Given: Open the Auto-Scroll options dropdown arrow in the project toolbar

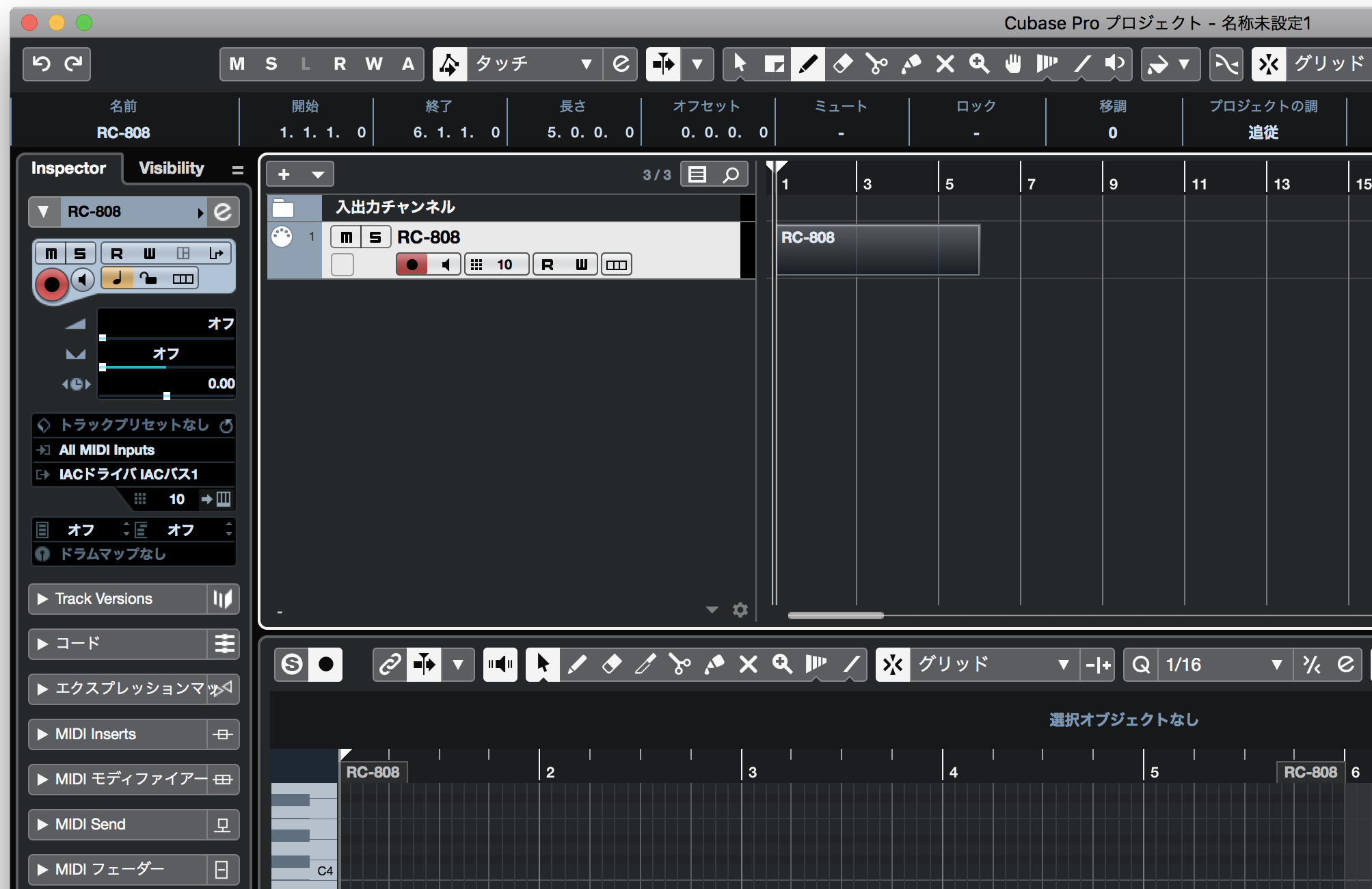Looking at the screenshot, I should pyautogui.click(x=697, y=64).
